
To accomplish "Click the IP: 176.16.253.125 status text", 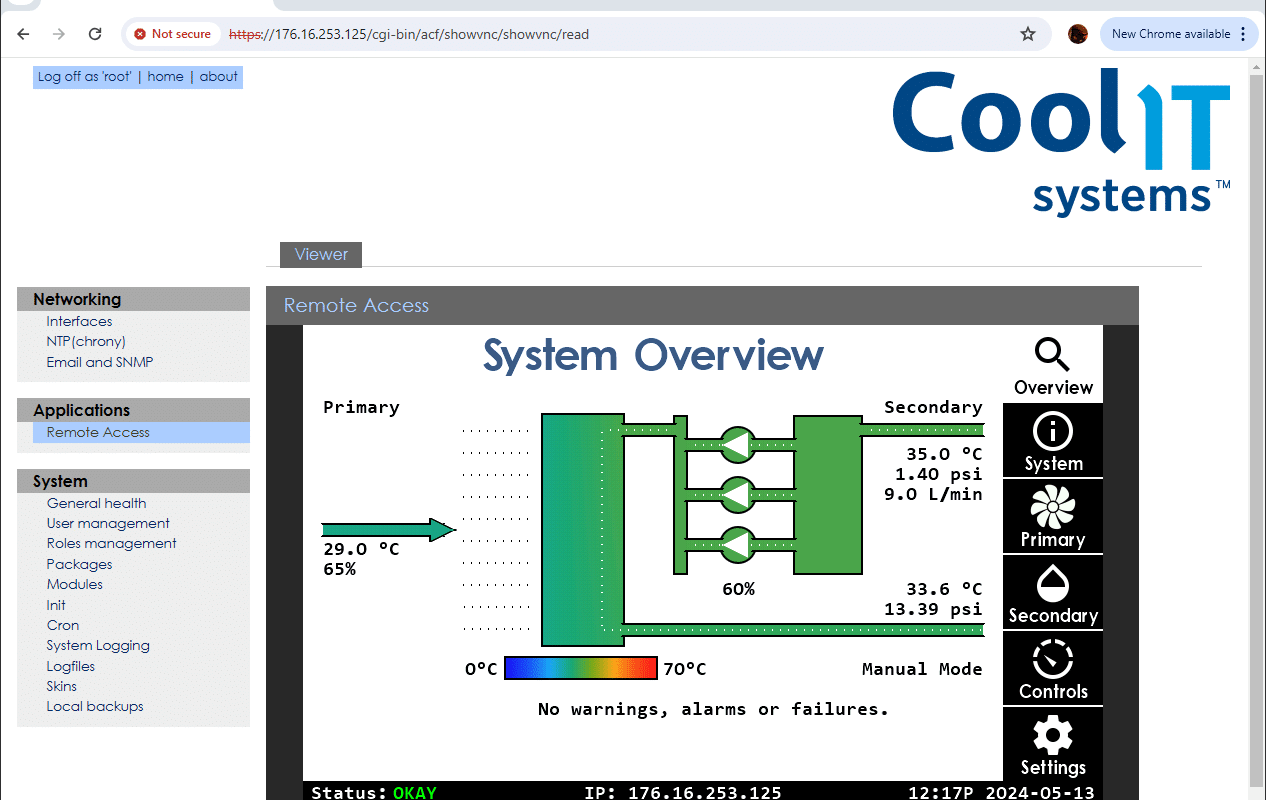I will (682, 792).
